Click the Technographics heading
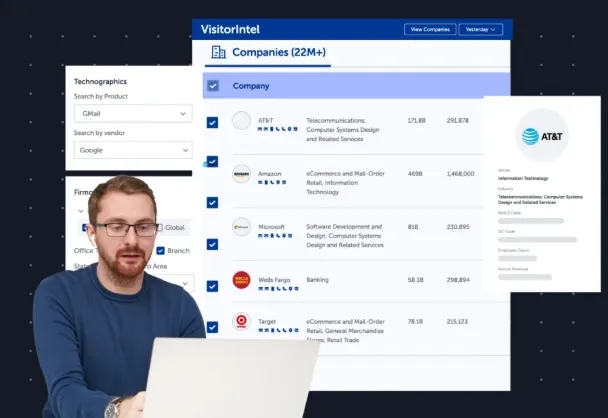Screen dimensions: 608x418 point(100,81)
